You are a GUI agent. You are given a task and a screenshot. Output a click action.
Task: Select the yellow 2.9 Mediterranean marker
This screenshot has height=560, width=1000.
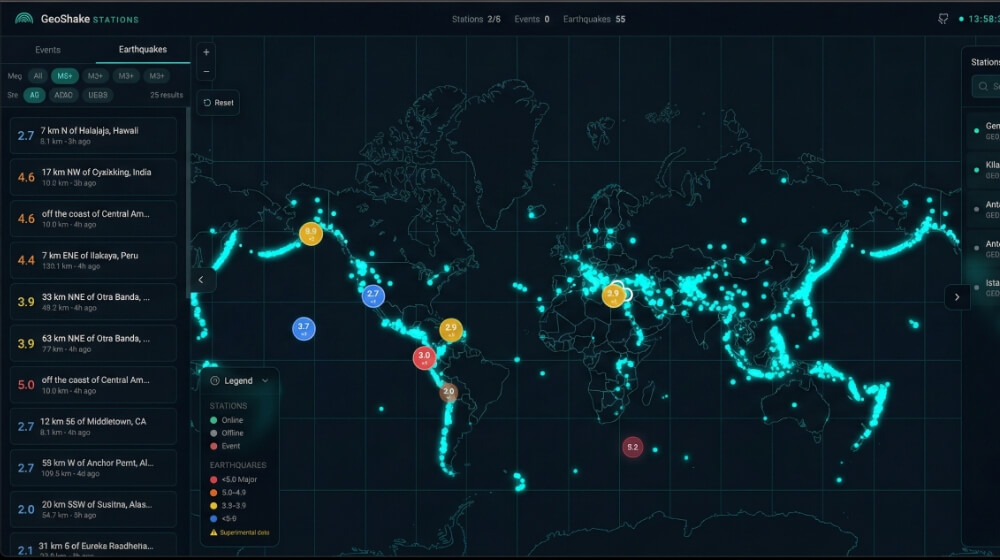[x=613, y=295]
